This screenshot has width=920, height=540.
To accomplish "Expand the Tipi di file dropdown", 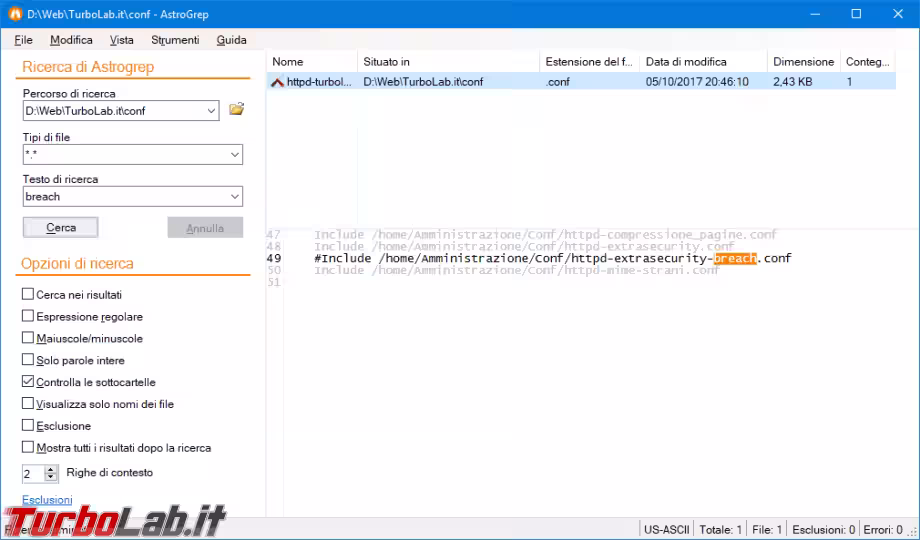I will [235, 155].
